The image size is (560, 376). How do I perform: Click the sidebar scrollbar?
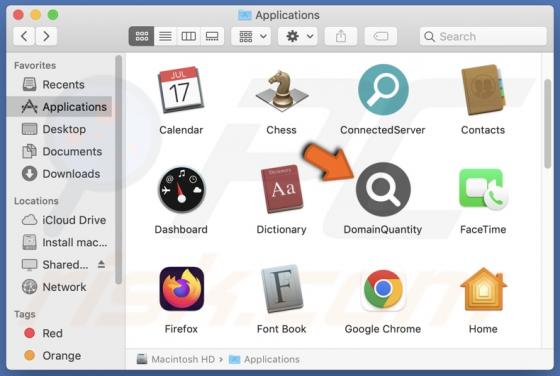[119, 170]
